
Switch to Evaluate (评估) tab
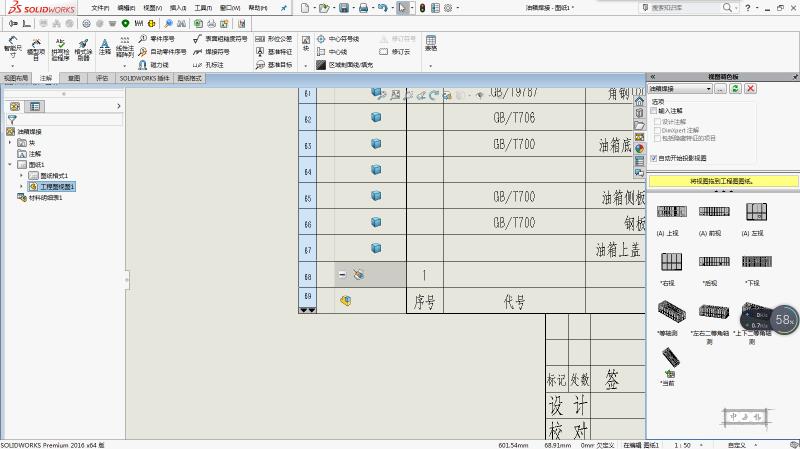click(102, 78)
